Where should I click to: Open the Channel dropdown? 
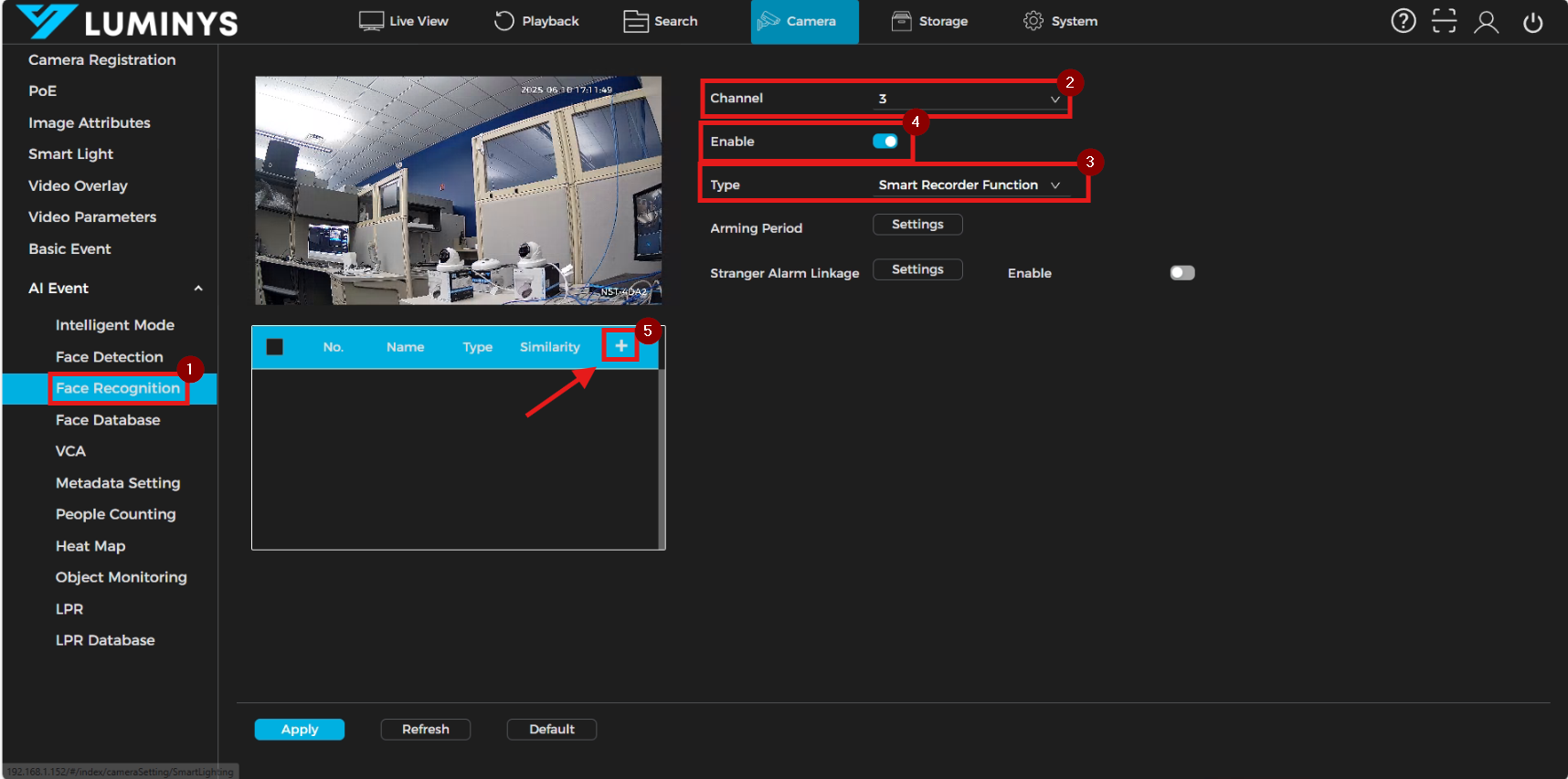pyautogui.click(x=968, y=99)
